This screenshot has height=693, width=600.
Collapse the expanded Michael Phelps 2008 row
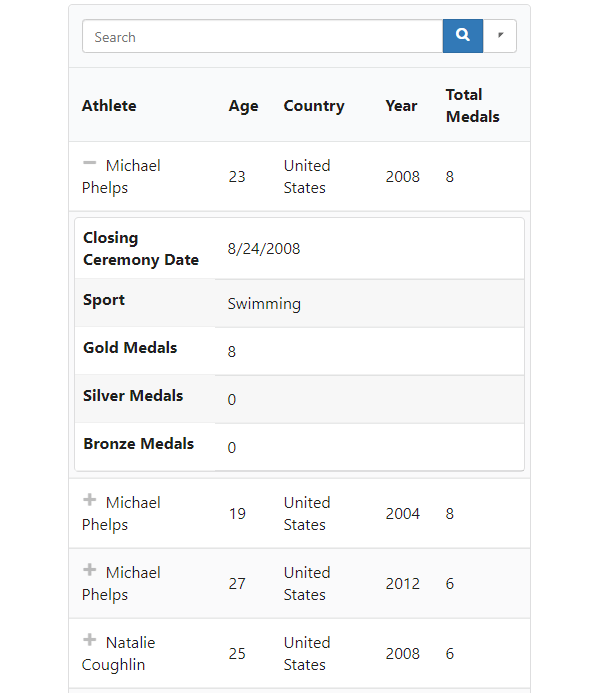click(x=90, y=163)
